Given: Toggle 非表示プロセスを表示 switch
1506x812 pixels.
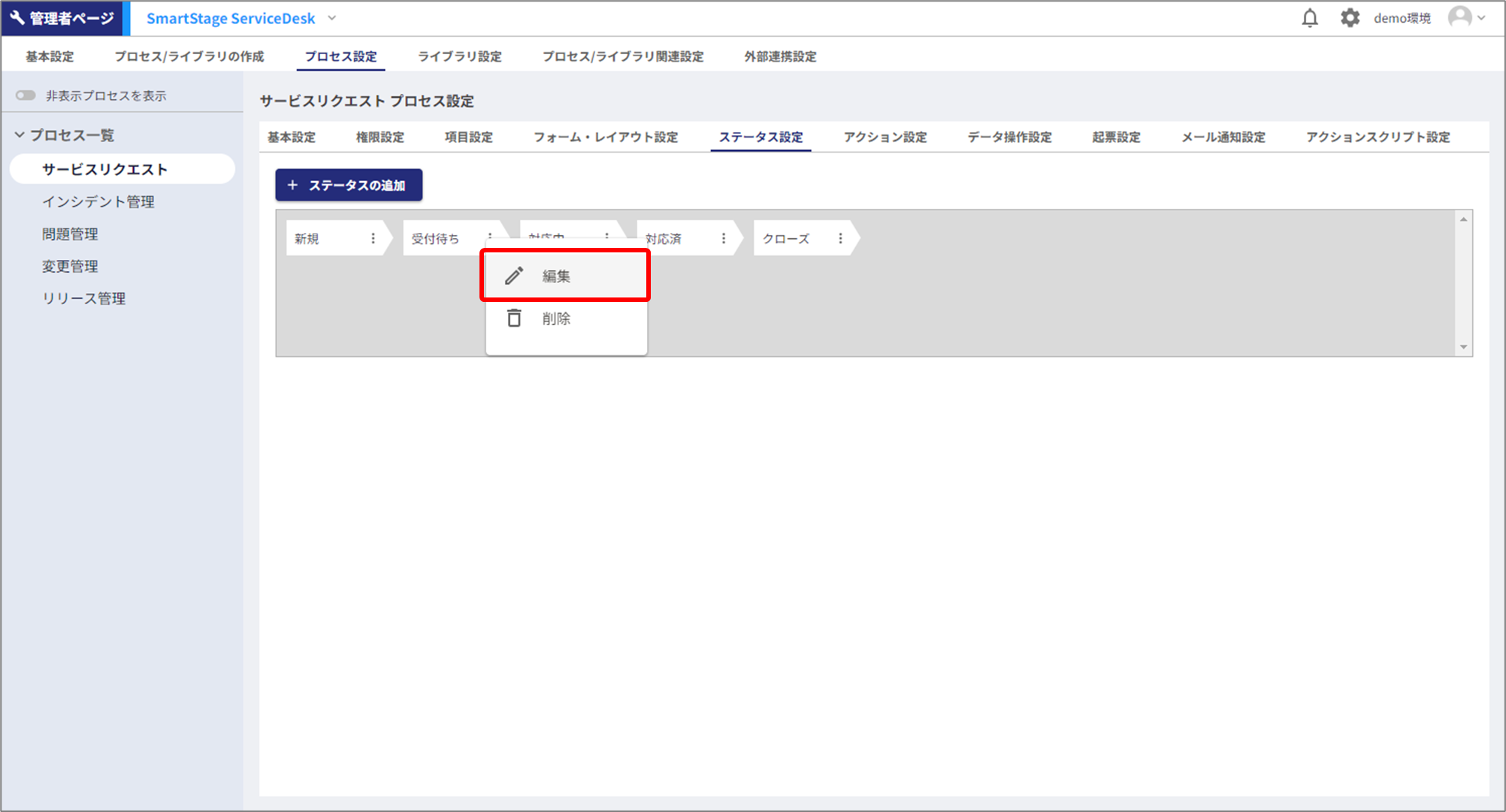Looking at the screenshot, I should 26,95.
